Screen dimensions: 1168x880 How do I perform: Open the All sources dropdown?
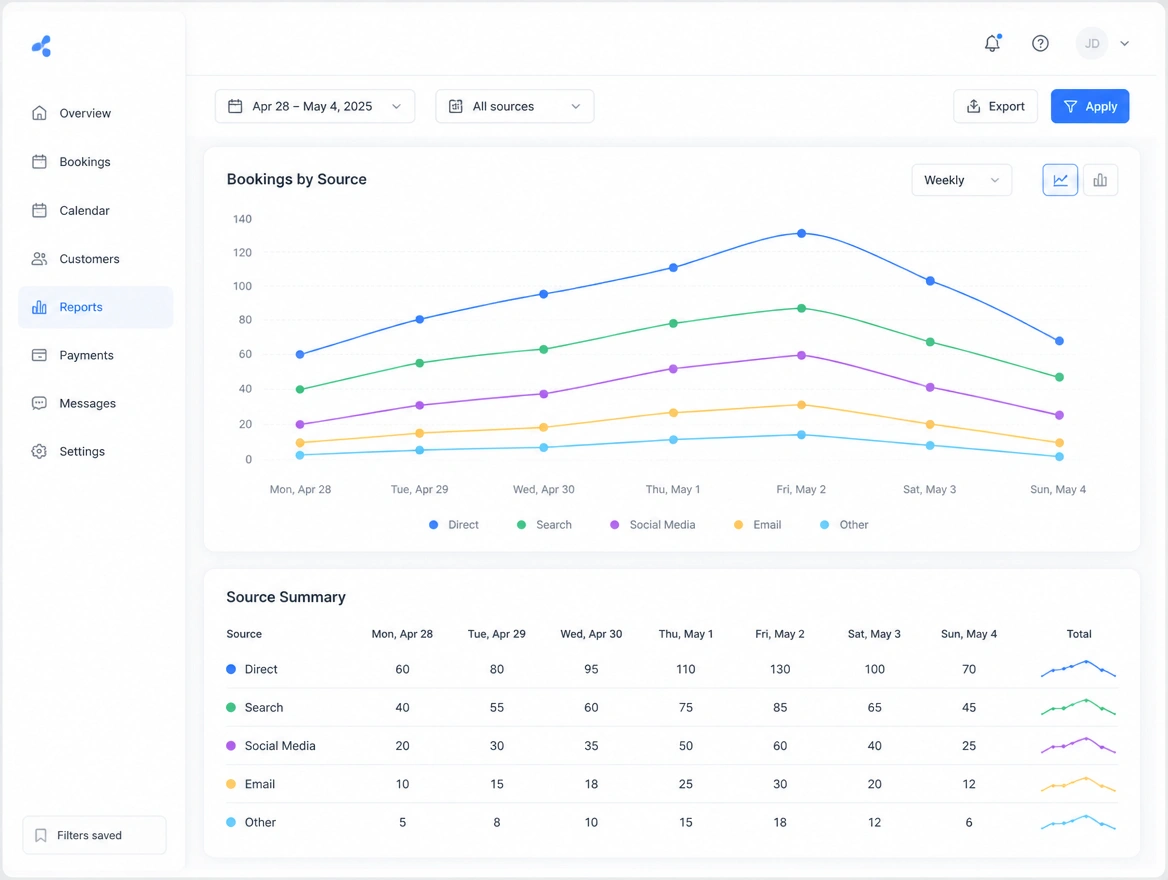pos(515,107)
